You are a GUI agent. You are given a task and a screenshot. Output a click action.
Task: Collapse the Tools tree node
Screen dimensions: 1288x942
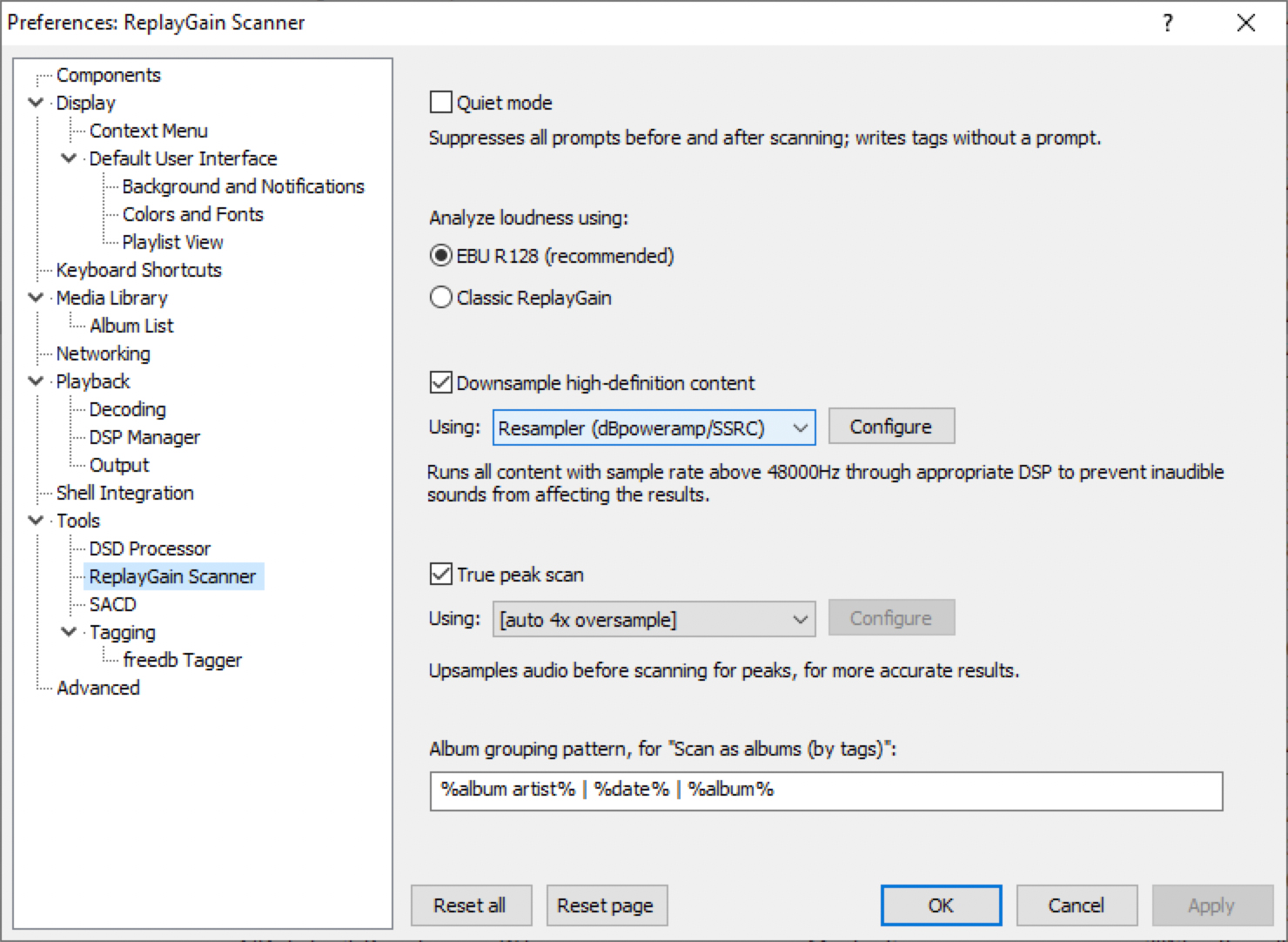click(x=36, y=521)
